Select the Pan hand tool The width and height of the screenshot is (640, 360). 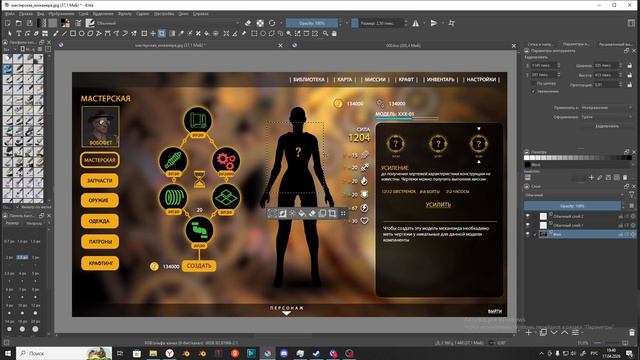click(x=334, y=33)
